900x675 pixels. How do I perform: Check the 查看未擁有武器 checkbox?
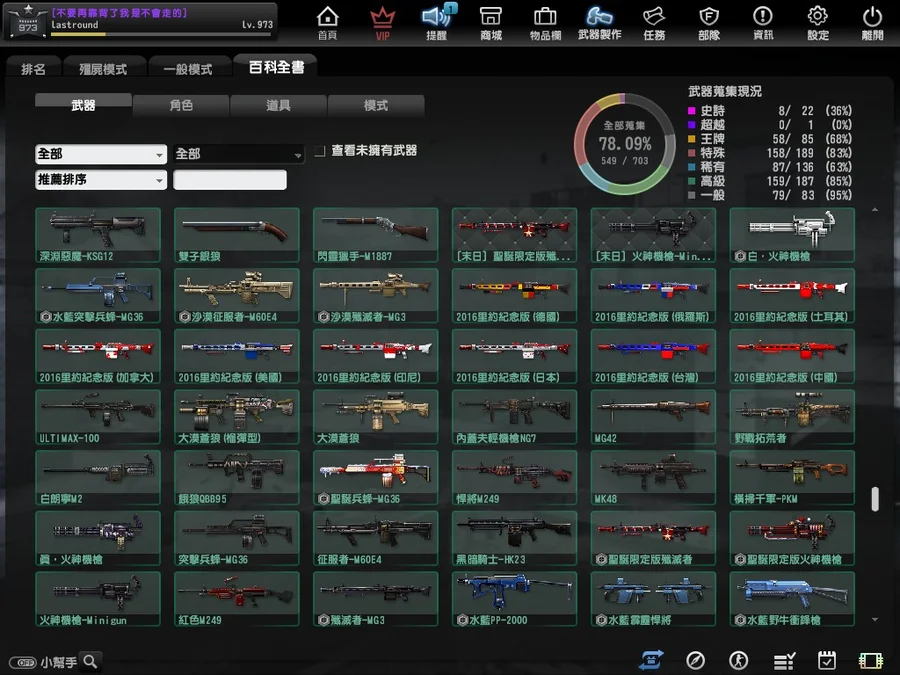[x=320, y=151]
